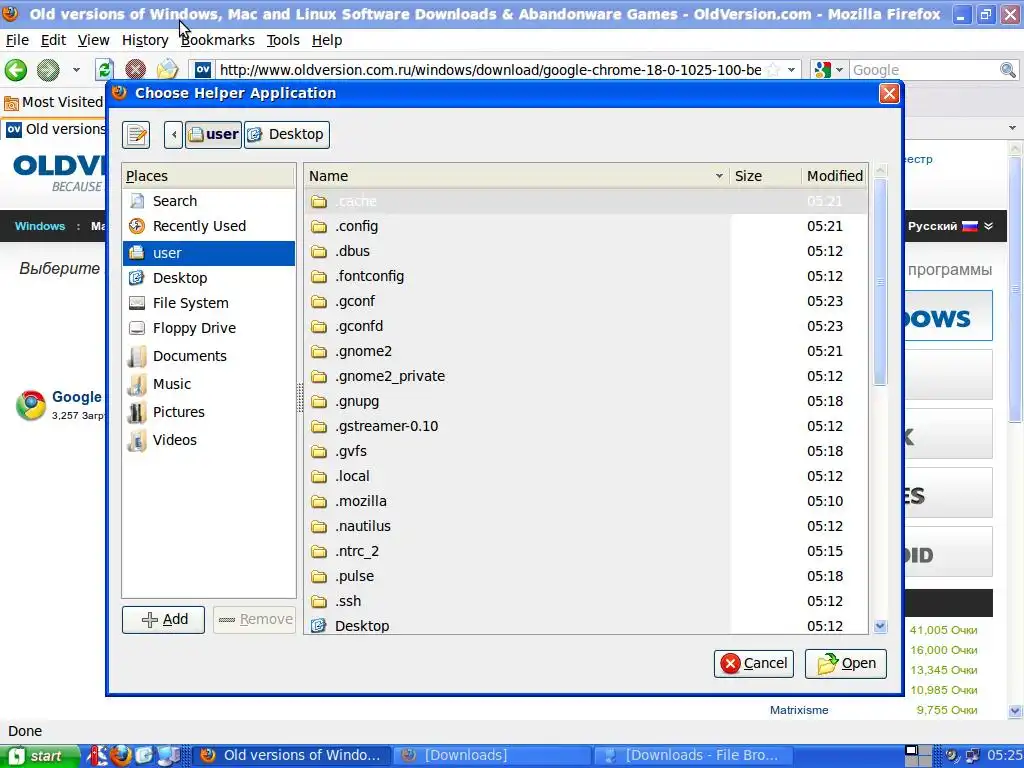Select Pictures in Places
The width and height of the screenshot is (1024, 768).
pyautogui.click(x=209, y=412)
